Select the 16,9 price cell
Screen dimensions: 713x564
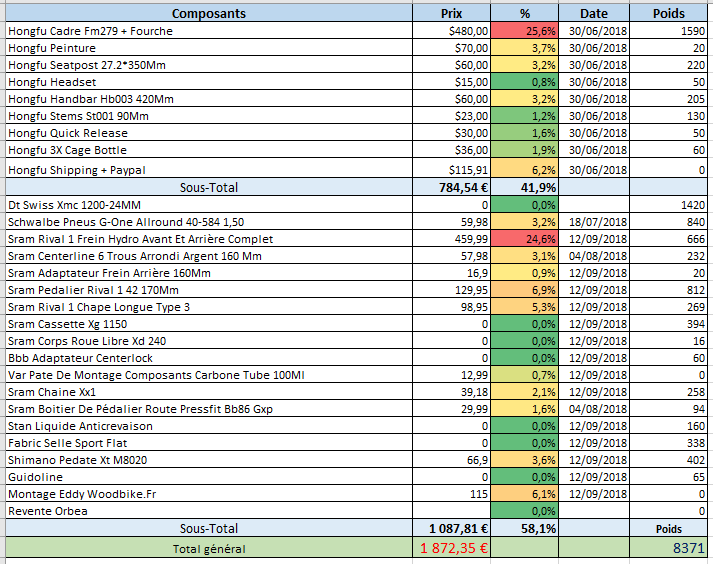pyautogui.click(x=452, y=273)
